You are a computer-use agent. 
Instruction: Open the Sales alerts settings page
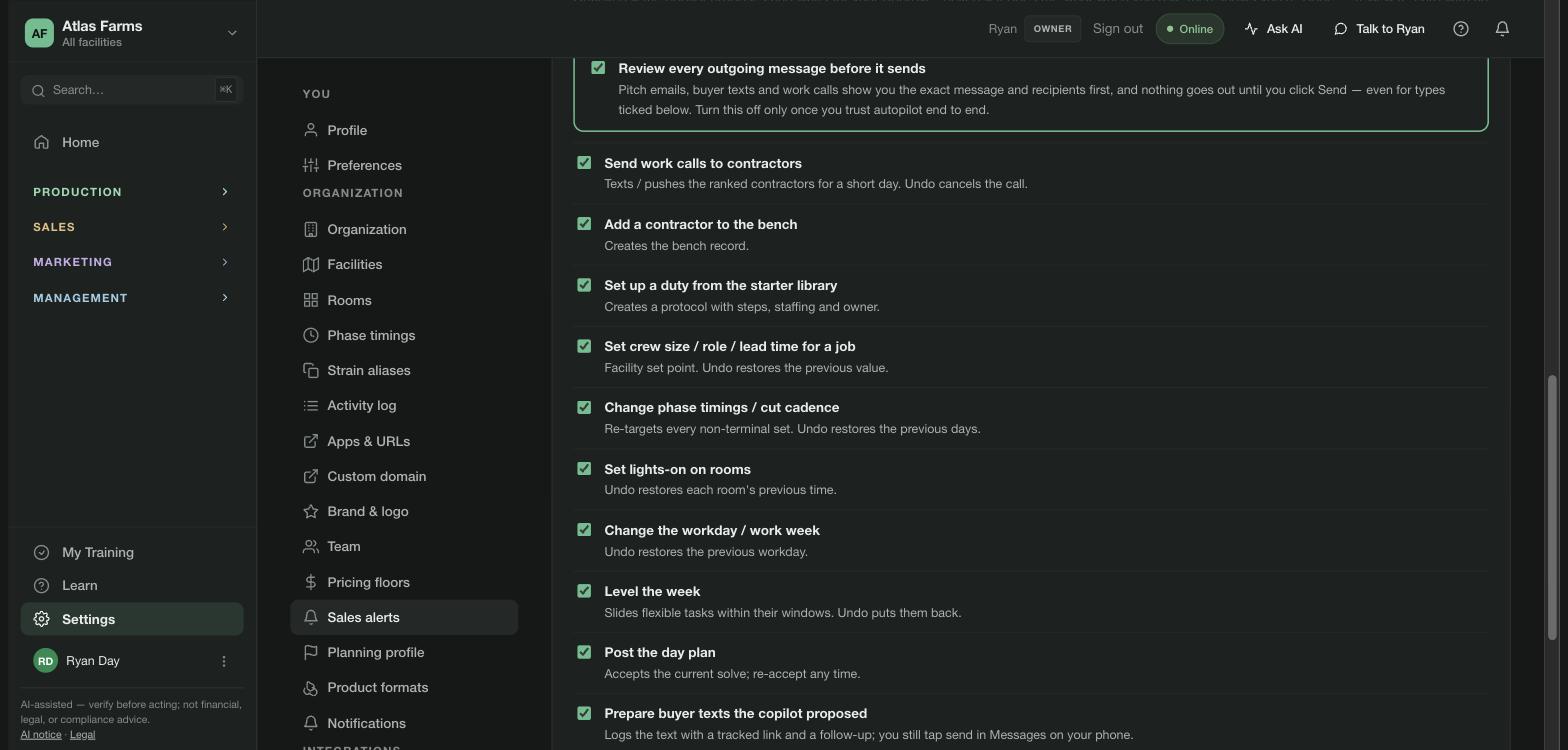pyautogui.click(x=404, y=617)
